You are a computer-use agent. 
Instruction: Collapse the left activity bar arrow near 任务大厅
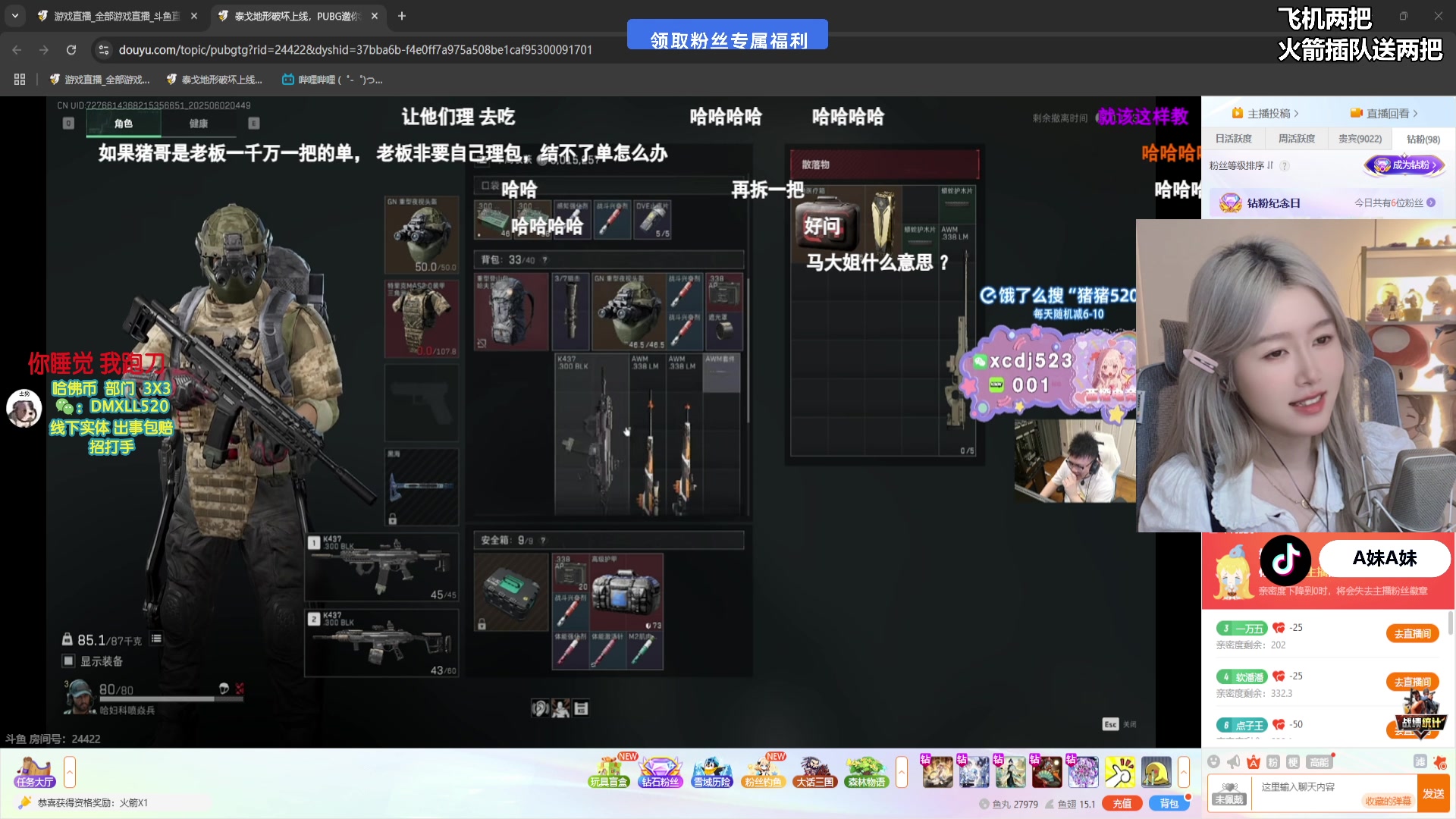[70, 772]
